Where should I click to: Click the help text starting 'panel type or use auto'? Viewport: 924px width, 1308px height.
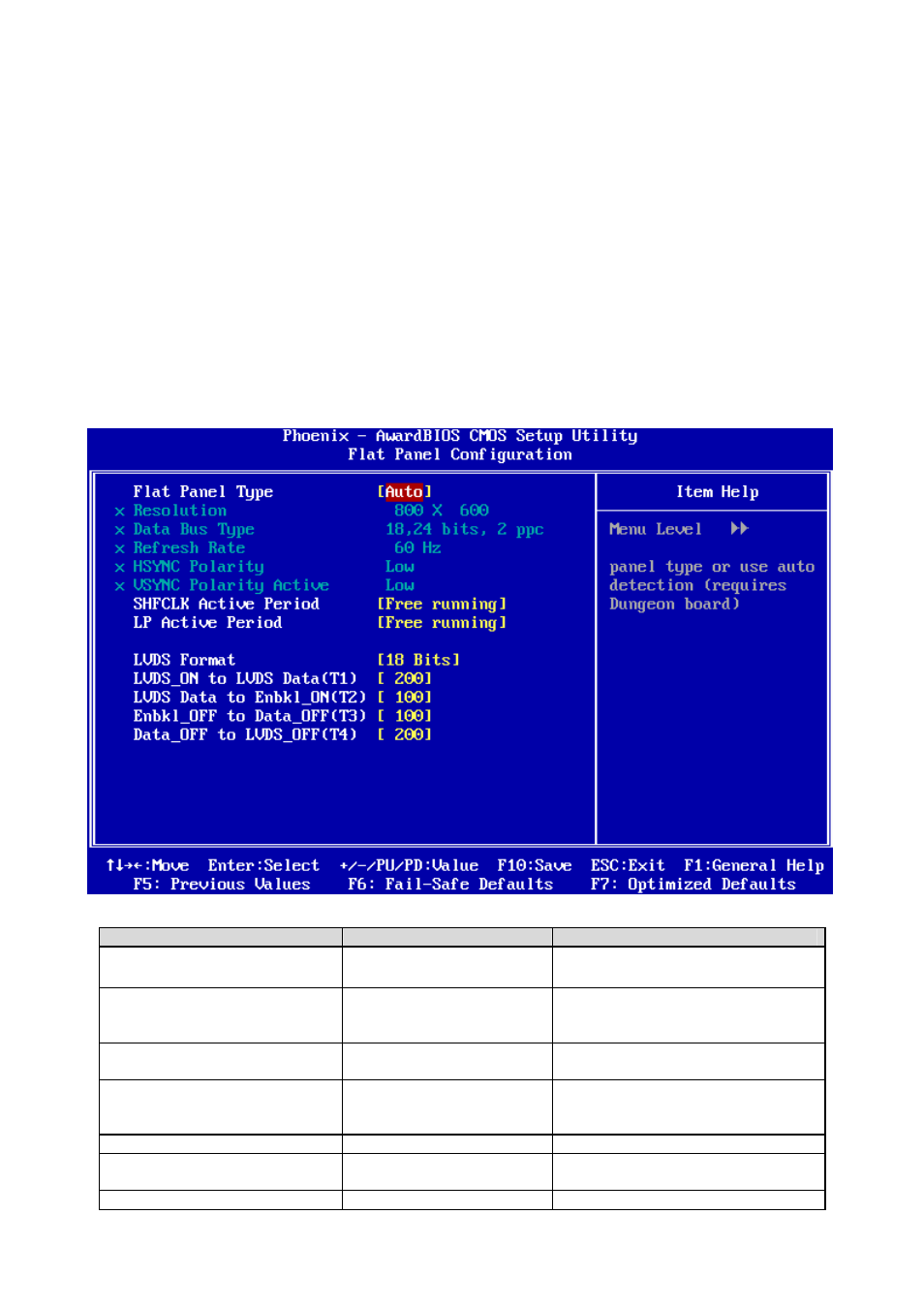(712, 585)
